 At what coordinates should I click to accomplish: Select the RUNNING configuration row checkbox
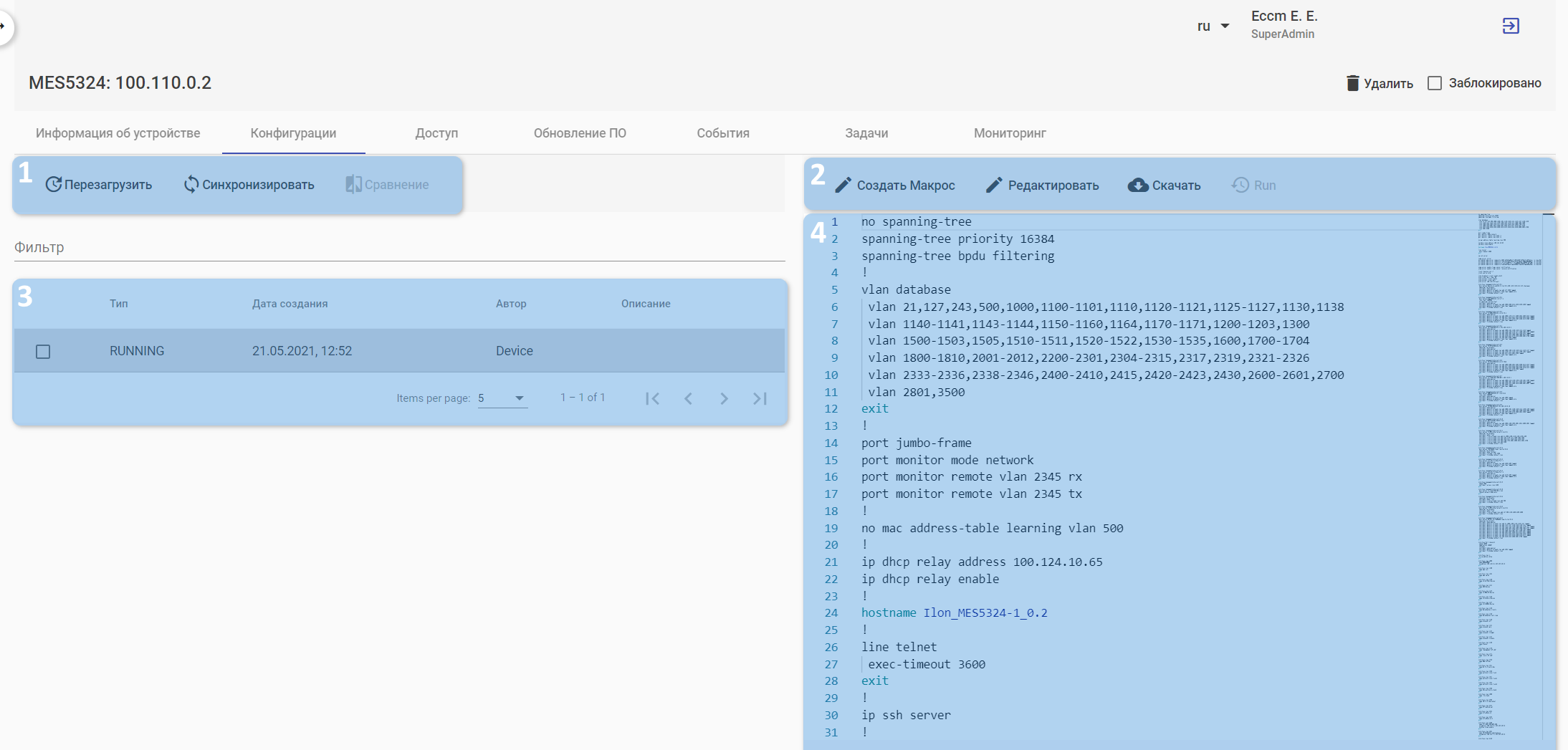(43, 352)
